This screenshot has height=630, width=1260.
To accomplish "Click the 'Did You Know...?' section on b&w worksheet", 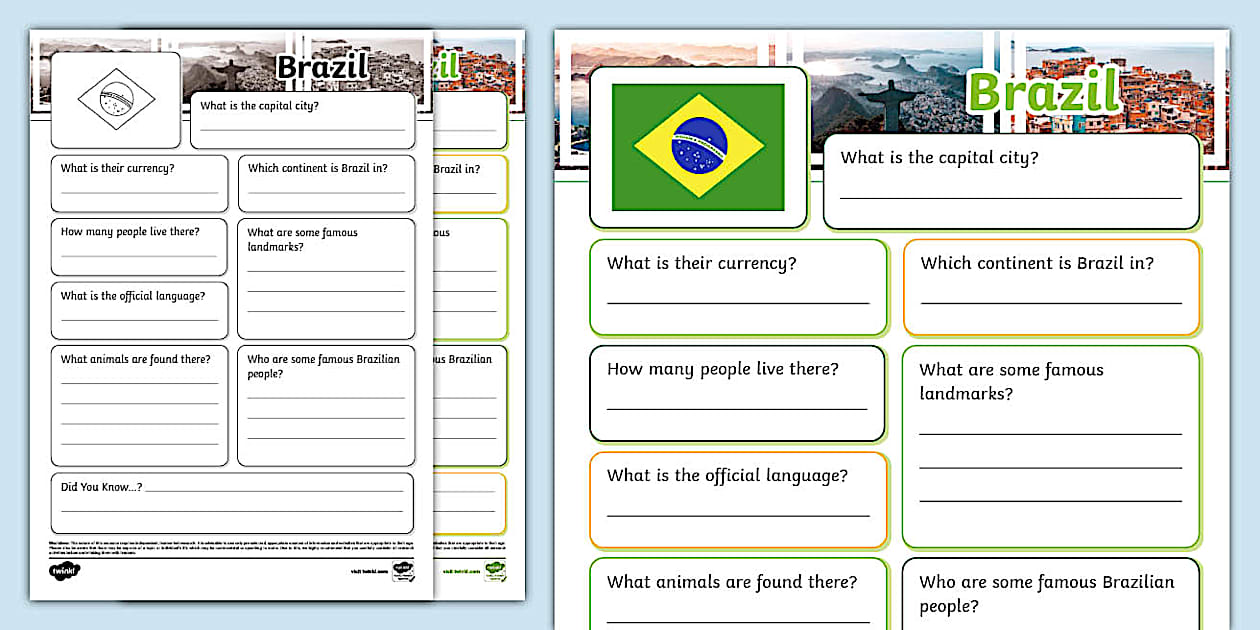I will [232, 503].
